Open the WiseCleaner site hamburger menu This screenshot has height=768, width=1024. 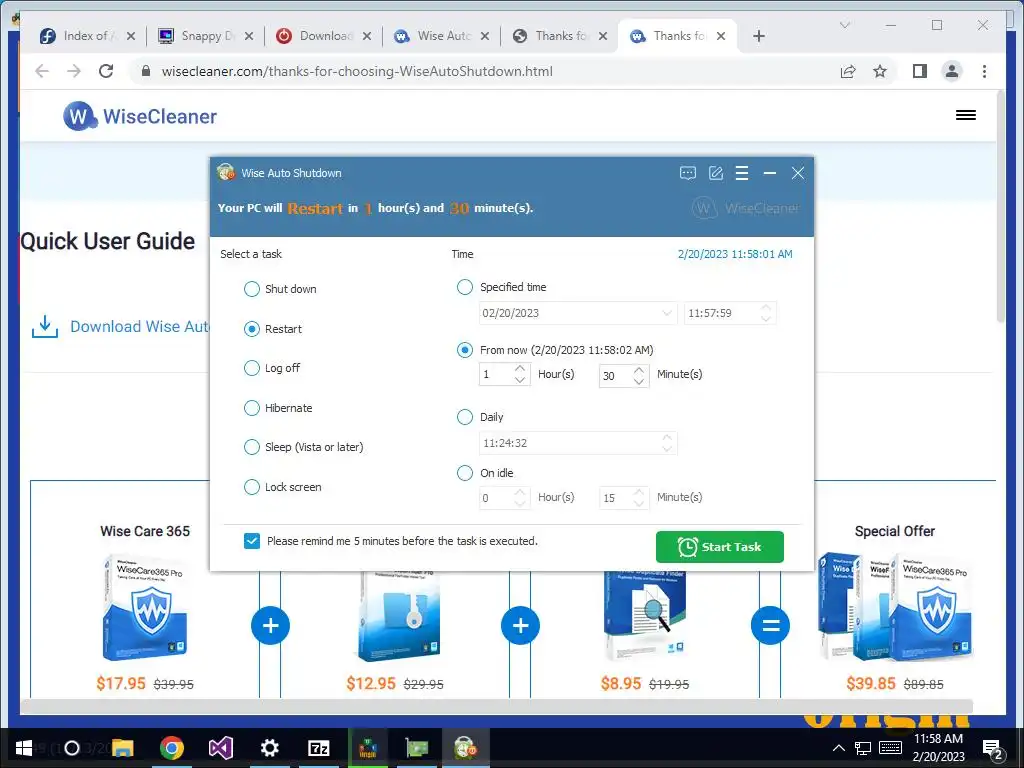966,115
